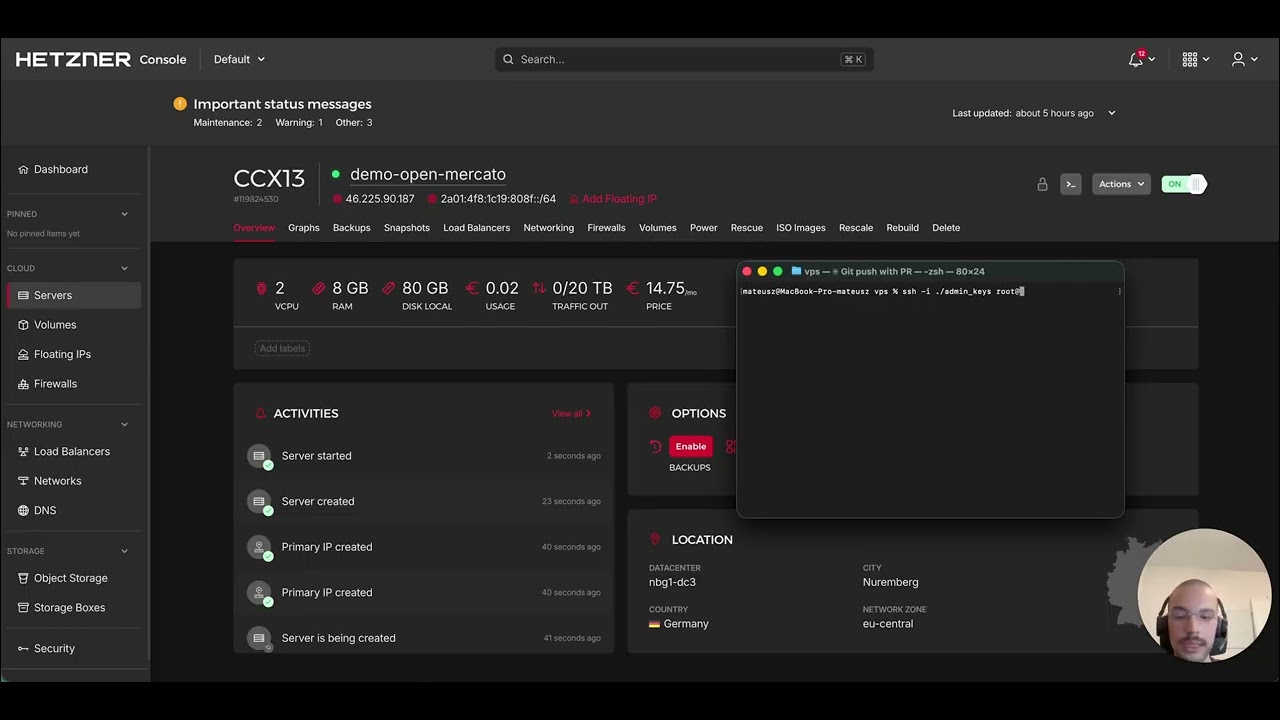Click the RAM stat icon
The height and width of the screenshot is (720, 1280).
(x=319, y=288)
